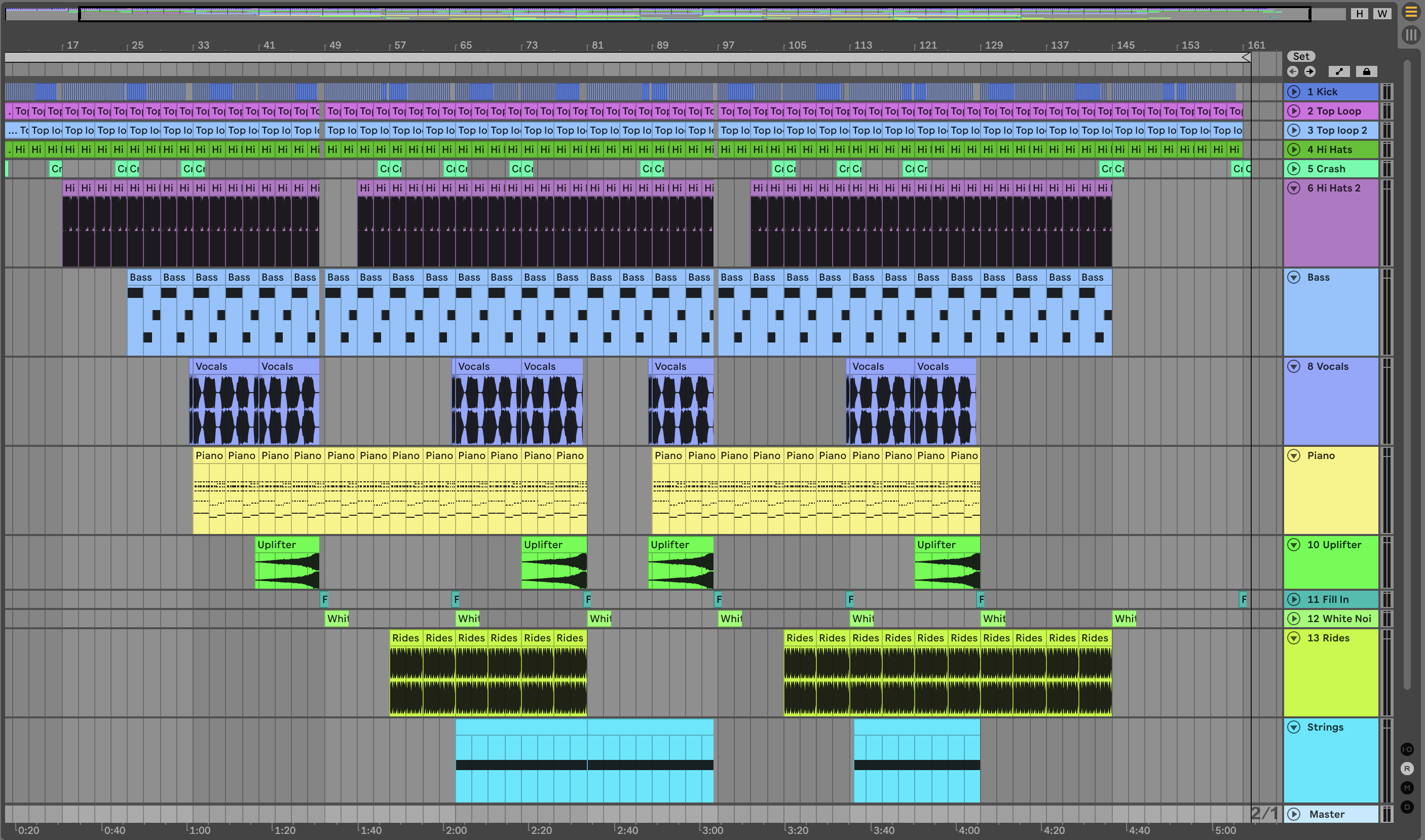The width and height of the screenshot is (1425, 840).
Task: Click the lock envelopes icon
Action: click(x=1366, y=71)
